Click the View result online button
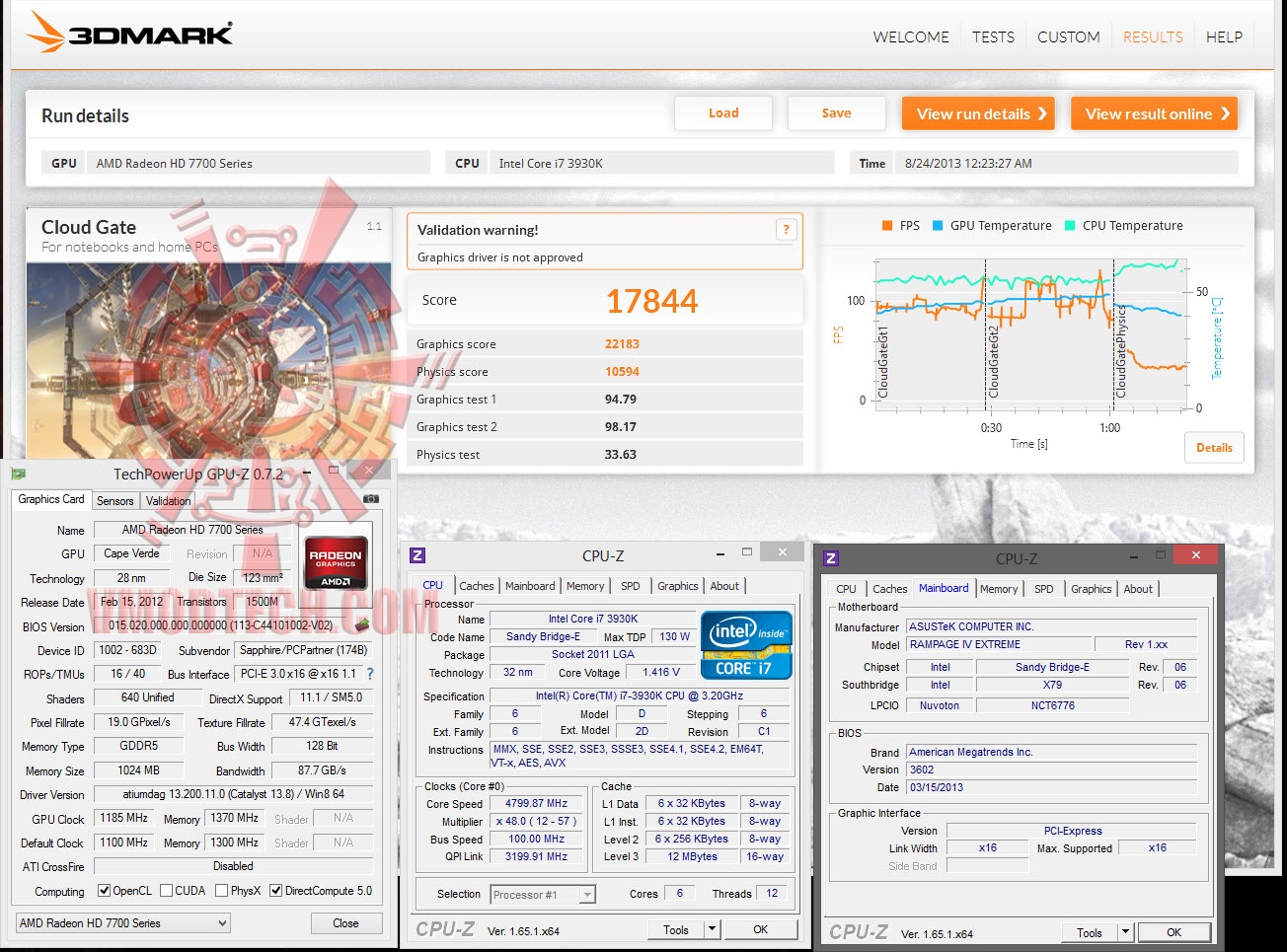The height and width of the screenshot is (952, 1287). [x=1154, y=113]
